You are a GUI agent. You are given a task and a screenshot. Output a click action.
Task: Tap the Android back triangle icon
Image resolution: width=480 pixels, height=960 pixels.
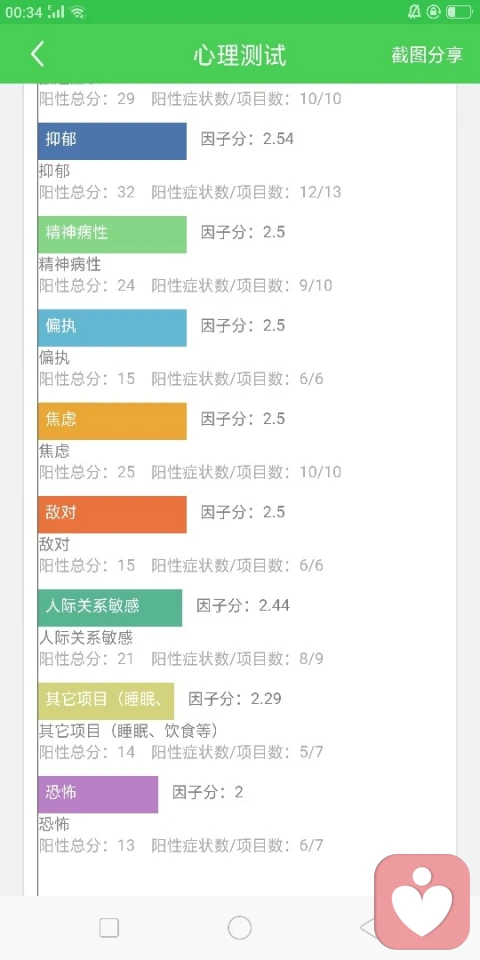(367, 928)
